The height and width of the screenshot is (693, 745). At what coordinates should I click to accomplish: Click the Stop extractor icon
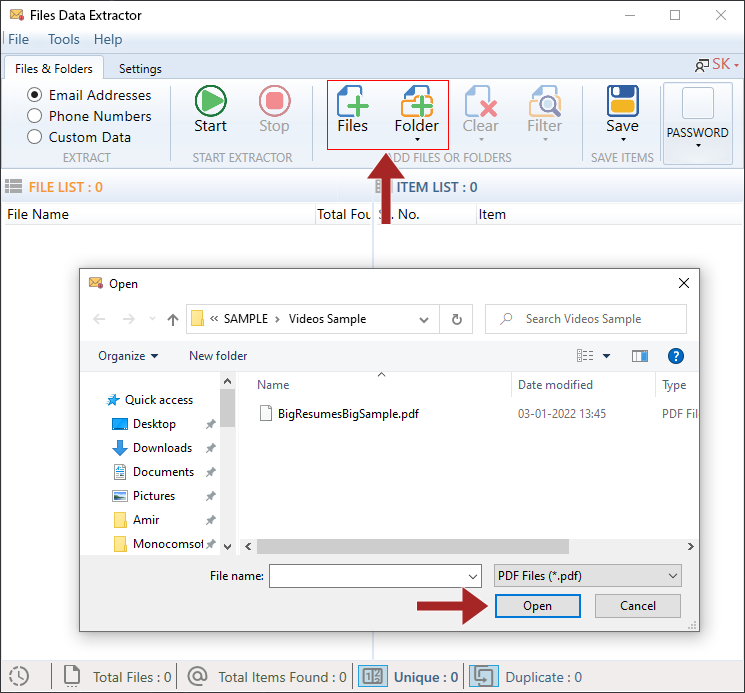click(x=274, y=101)
